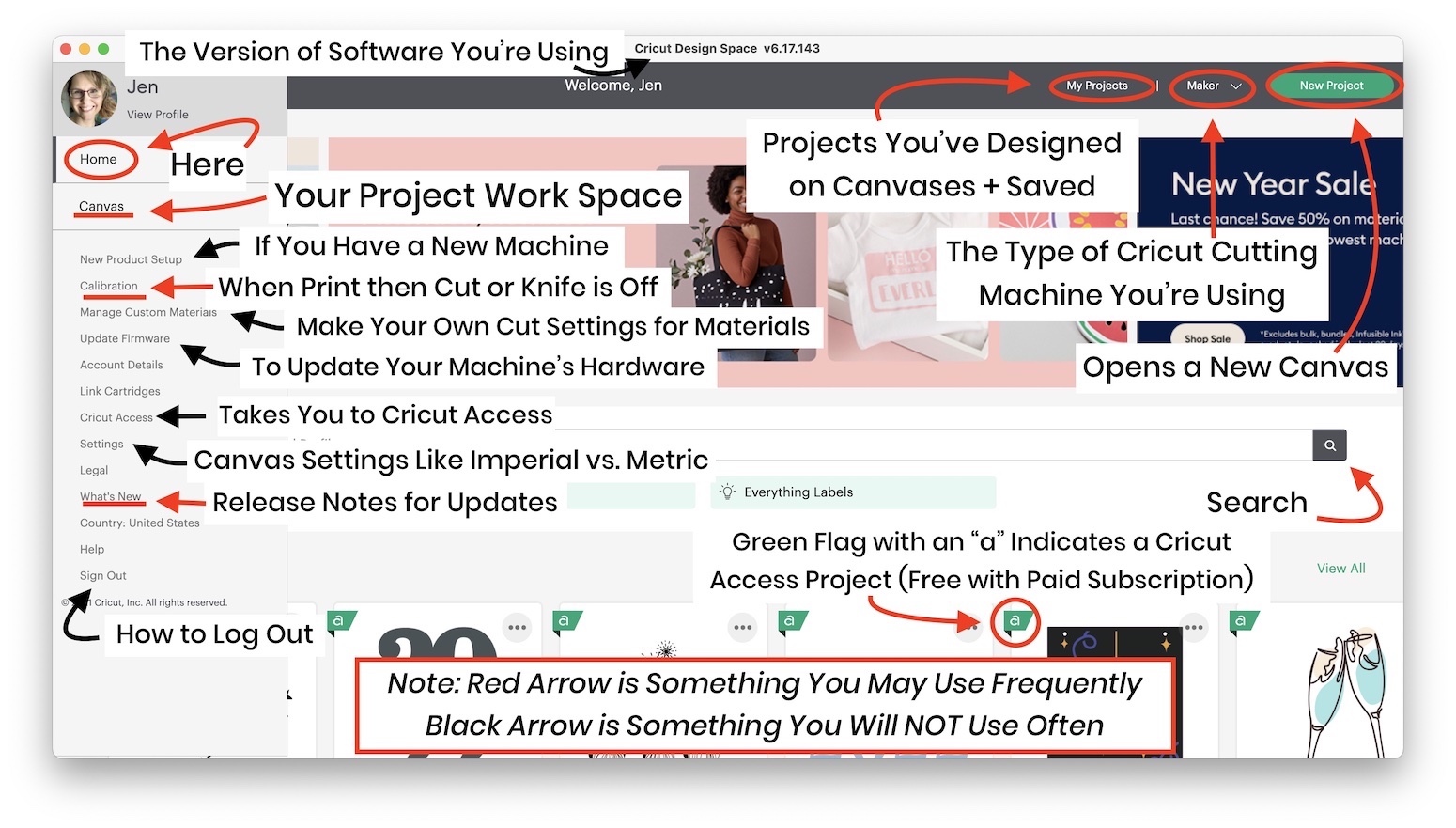Screen dimensions: 1456x828
Task: Click the green Access flag on the "20" card
Action: point(341,621)
